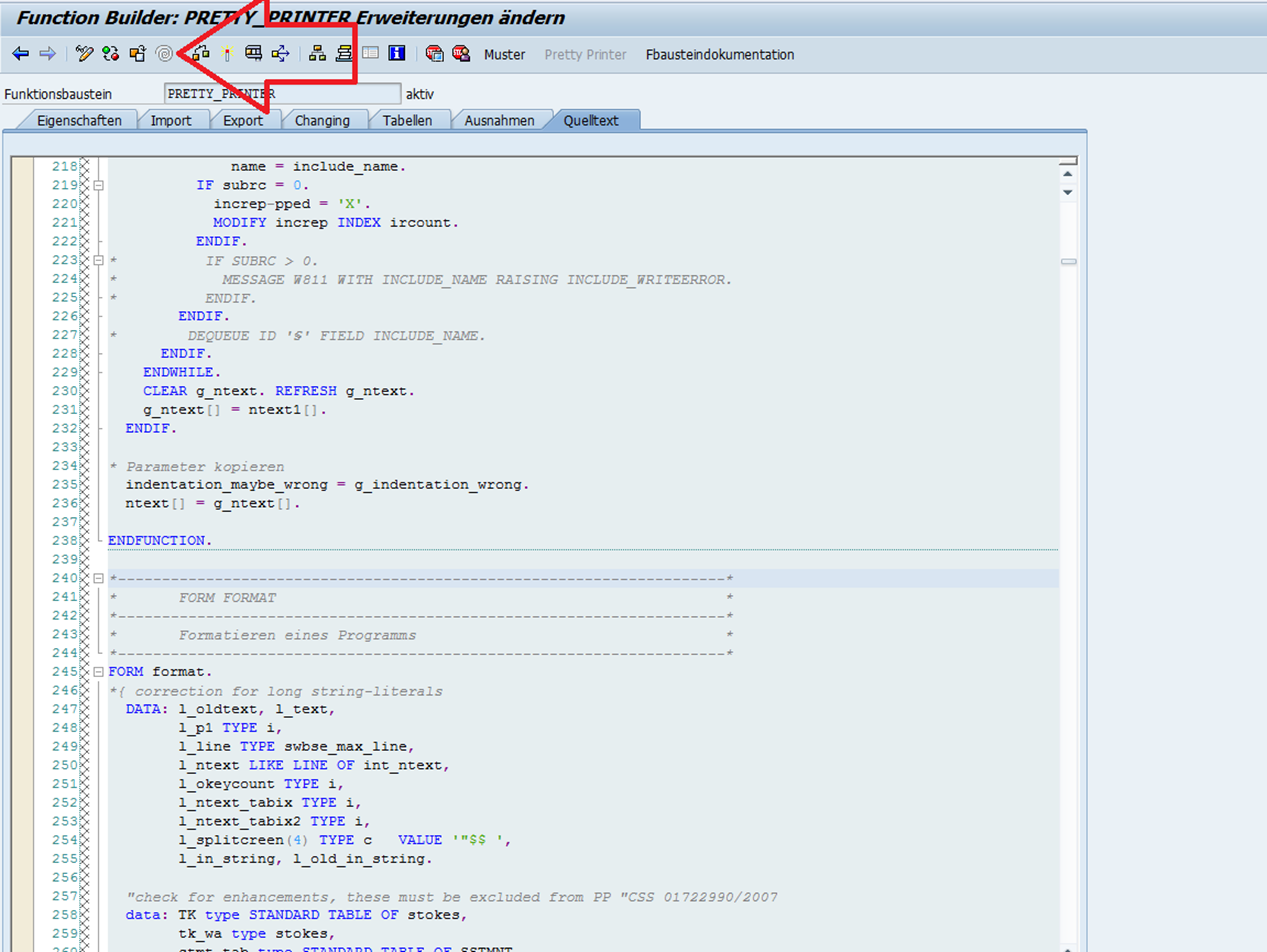Click the Where-Used List icon

pos(254,54)
